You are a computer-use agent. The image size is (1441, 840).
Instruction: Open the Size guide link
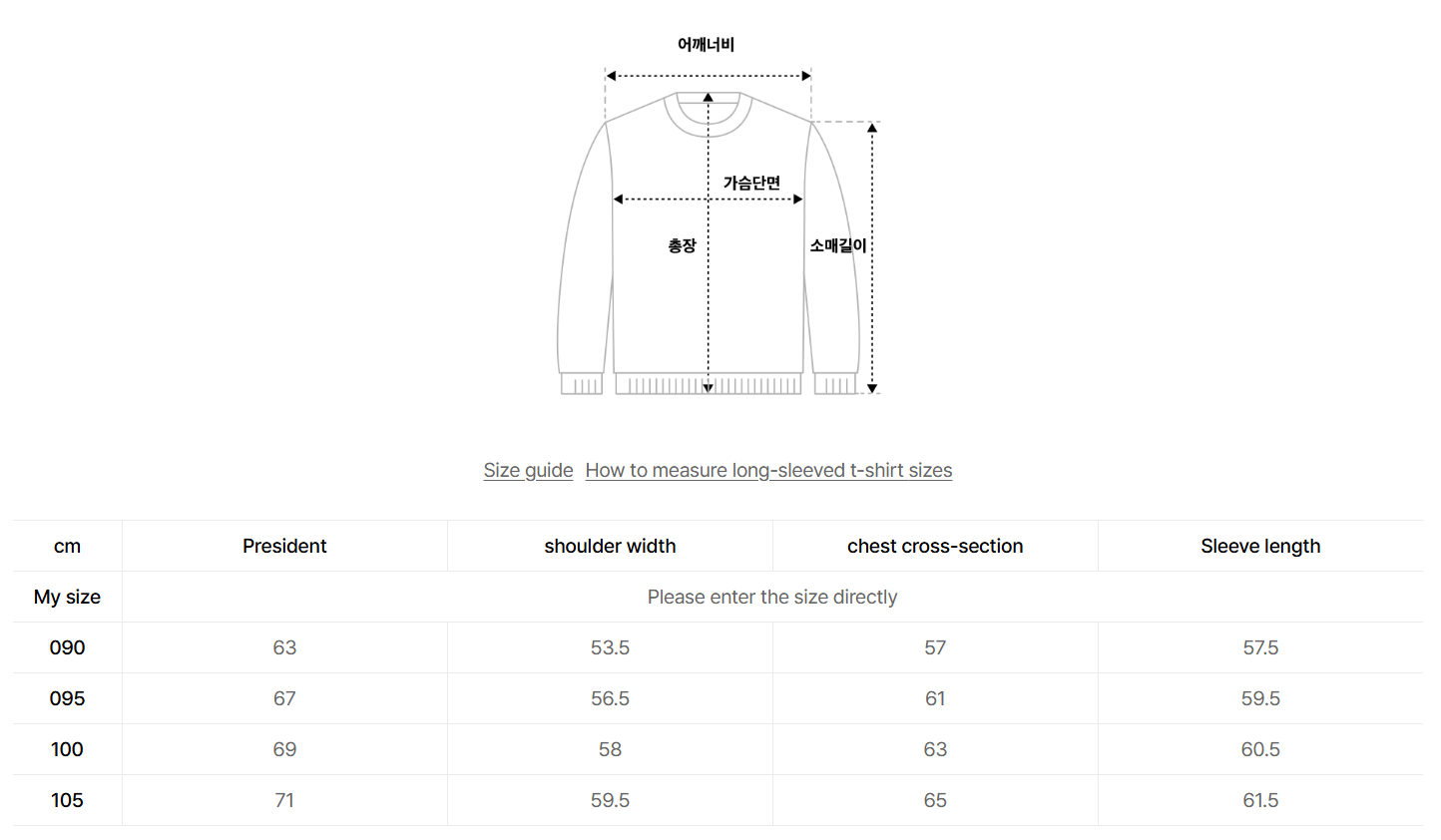(x=528, y=470)
